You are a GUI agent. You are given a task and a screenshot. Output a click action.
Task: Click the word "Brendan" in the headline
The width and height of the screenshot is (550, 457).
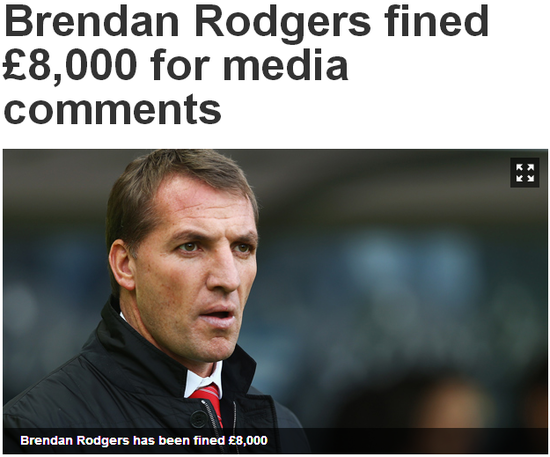tap(92, 21)
